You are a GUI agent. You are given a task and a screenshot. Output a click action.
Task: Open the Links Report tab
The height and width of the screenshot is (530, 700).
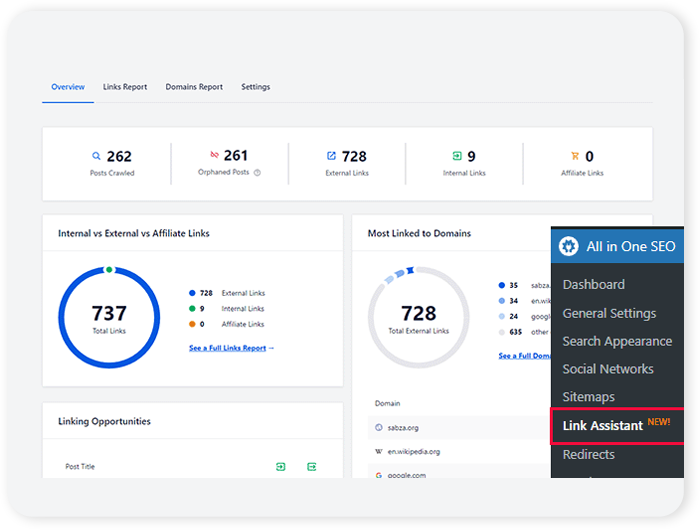[x=125, y=87]
